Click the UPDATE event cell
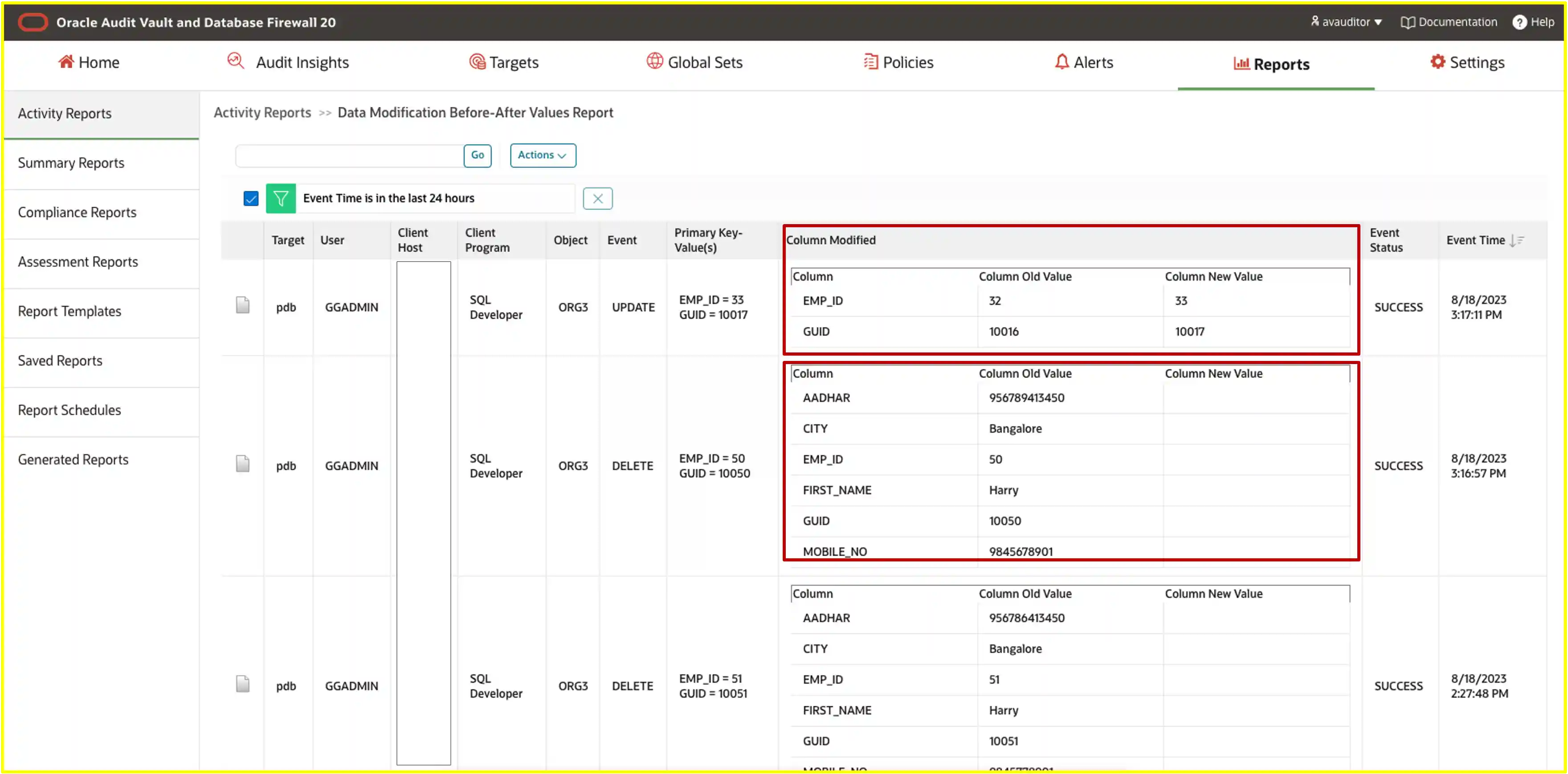This screenshot has height=774, width=1568. [x=633, y=307]
